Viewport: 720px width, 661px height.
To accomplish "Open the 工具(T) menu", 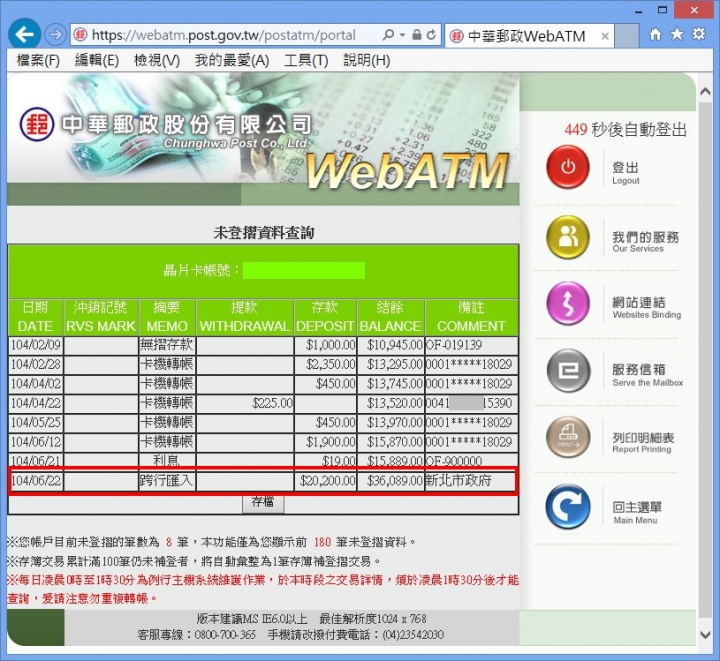I will (306, 60).
